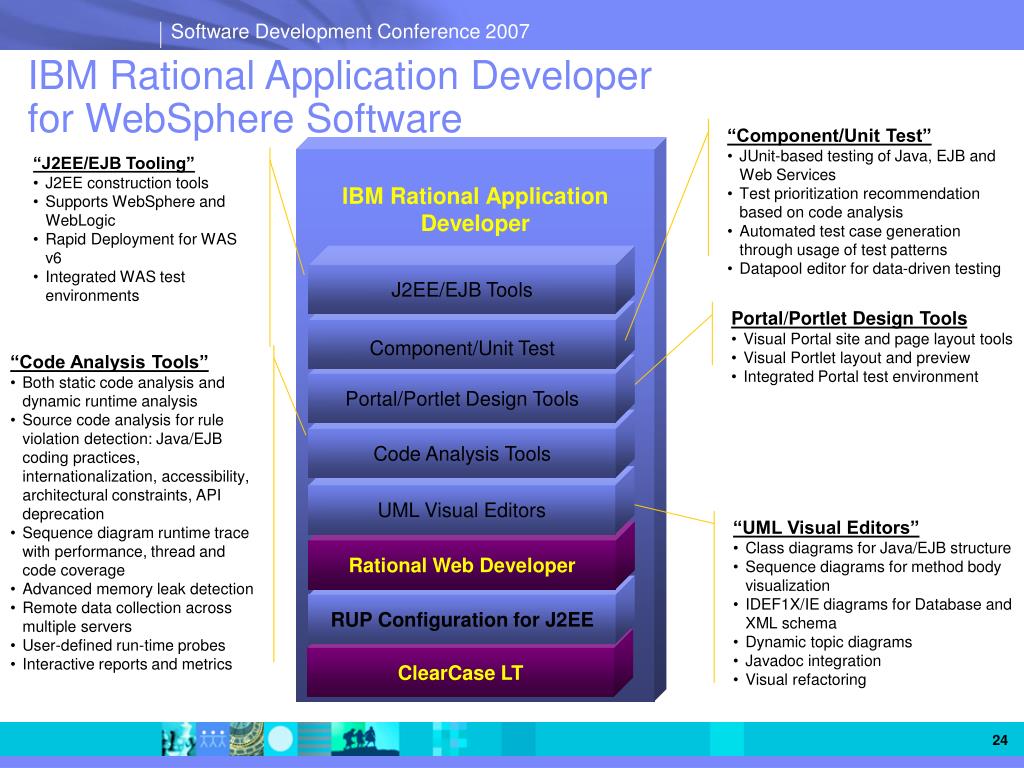Screen dimensions: 1024x768
Task: Click "Supports WebSphere and WebLogic" bullet
Action: 135,211
